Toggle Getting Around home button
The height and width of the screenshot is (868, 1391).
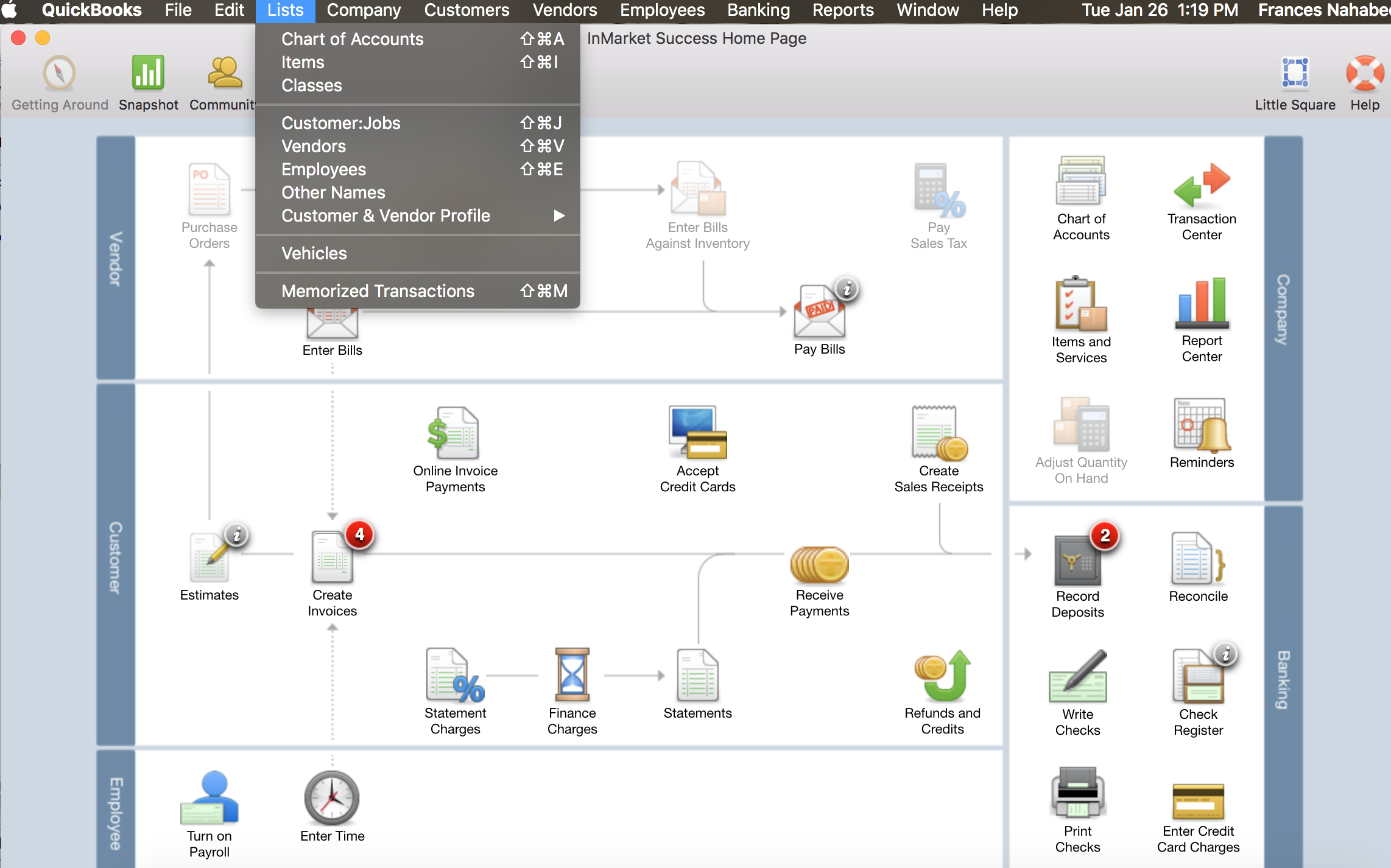(58, 82)
